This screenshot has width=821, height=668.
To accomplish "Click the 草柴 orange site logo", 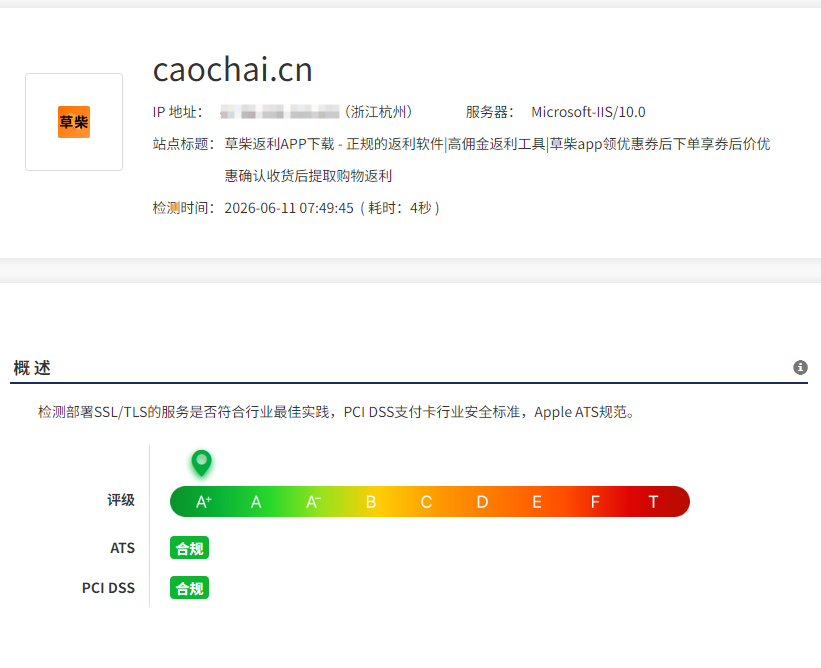I will (x=74, y=122).
